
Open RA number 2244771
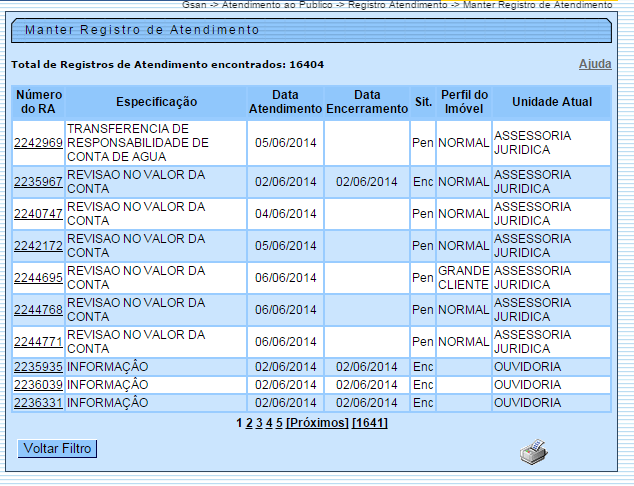pos(38,342)
